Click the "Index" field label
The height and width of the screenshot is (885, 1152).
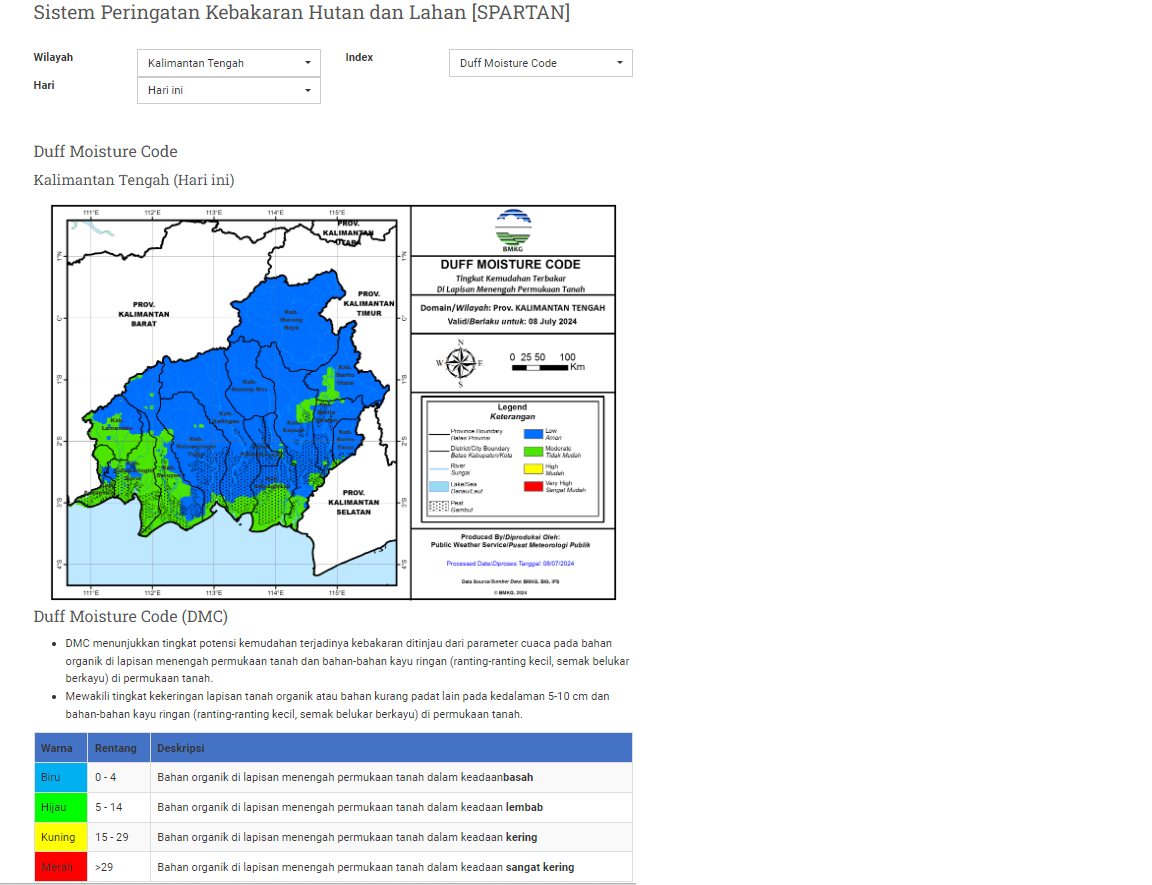[x=359, y=57]
